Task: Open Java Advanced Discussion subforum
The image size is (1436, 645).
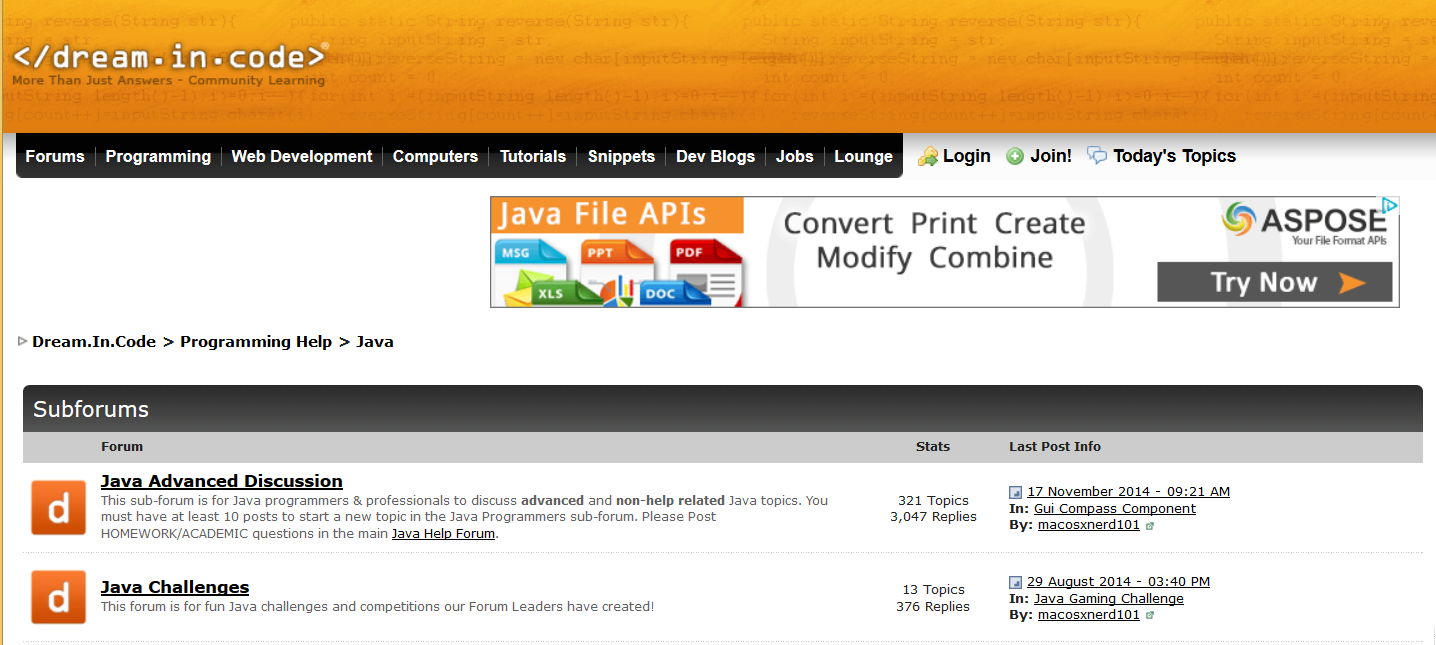Action: (222, 481)
